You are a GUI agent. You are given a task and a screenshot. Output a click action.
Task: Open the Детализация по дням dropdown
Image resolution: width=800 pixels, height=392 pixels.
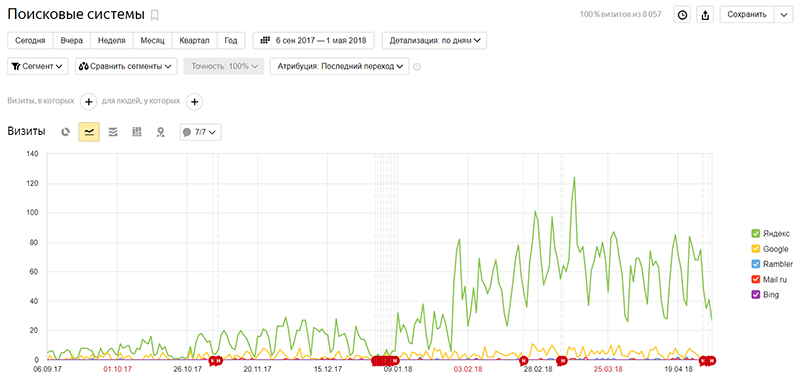pos(434,40)
